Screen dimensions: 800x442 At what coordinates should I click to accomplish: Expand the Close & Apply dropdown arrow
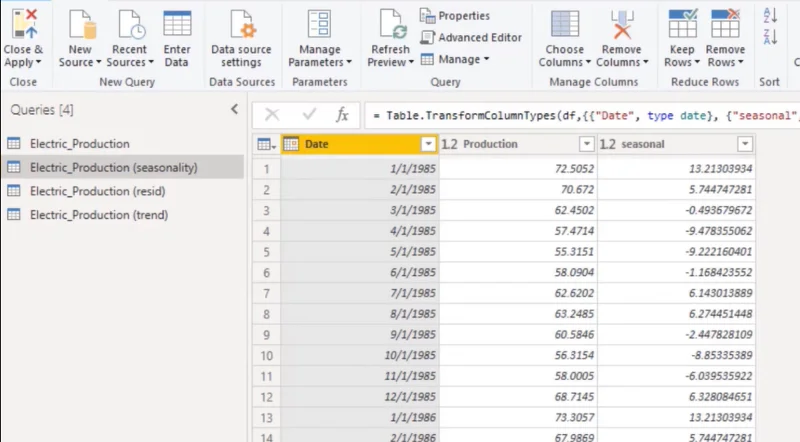pos(39,63)
